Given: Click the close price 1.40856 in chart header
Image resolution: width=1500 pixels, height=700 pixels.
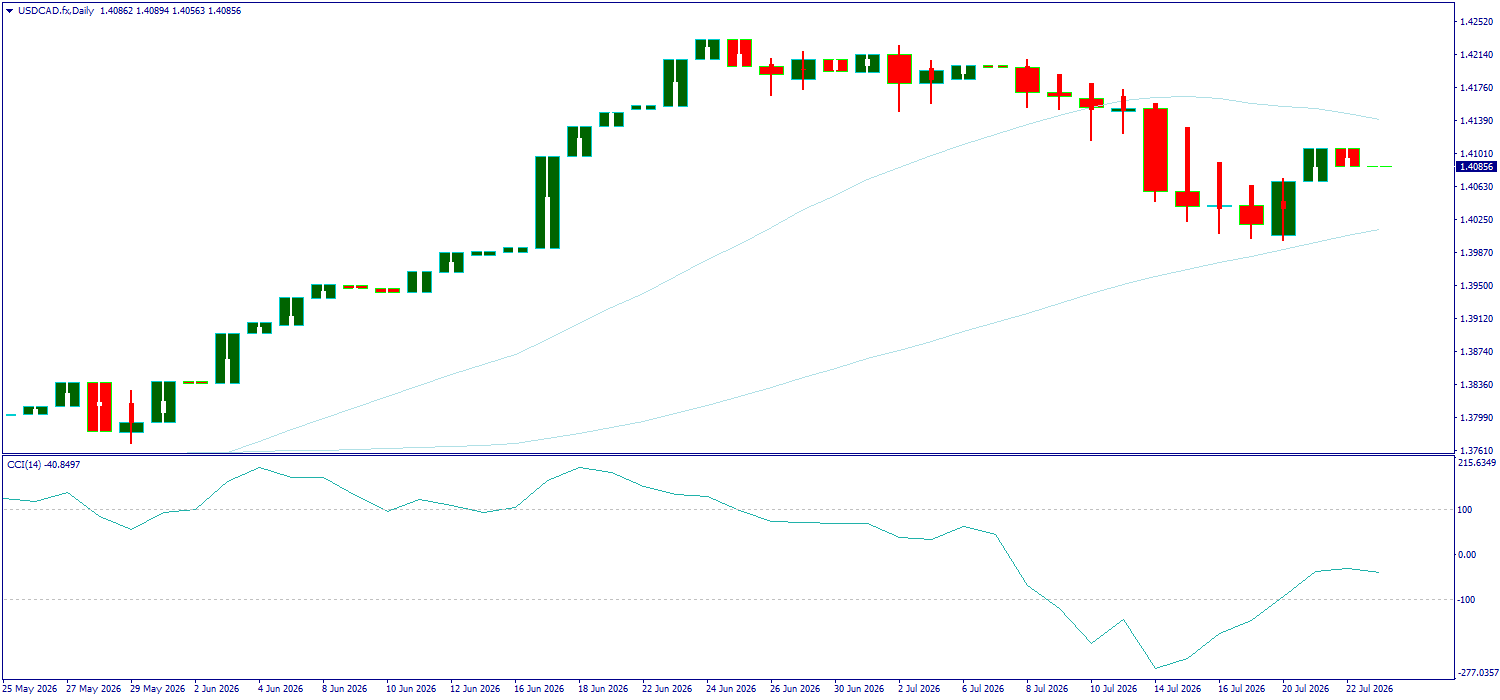Looking at the screenshot, I should click(225, 10).
